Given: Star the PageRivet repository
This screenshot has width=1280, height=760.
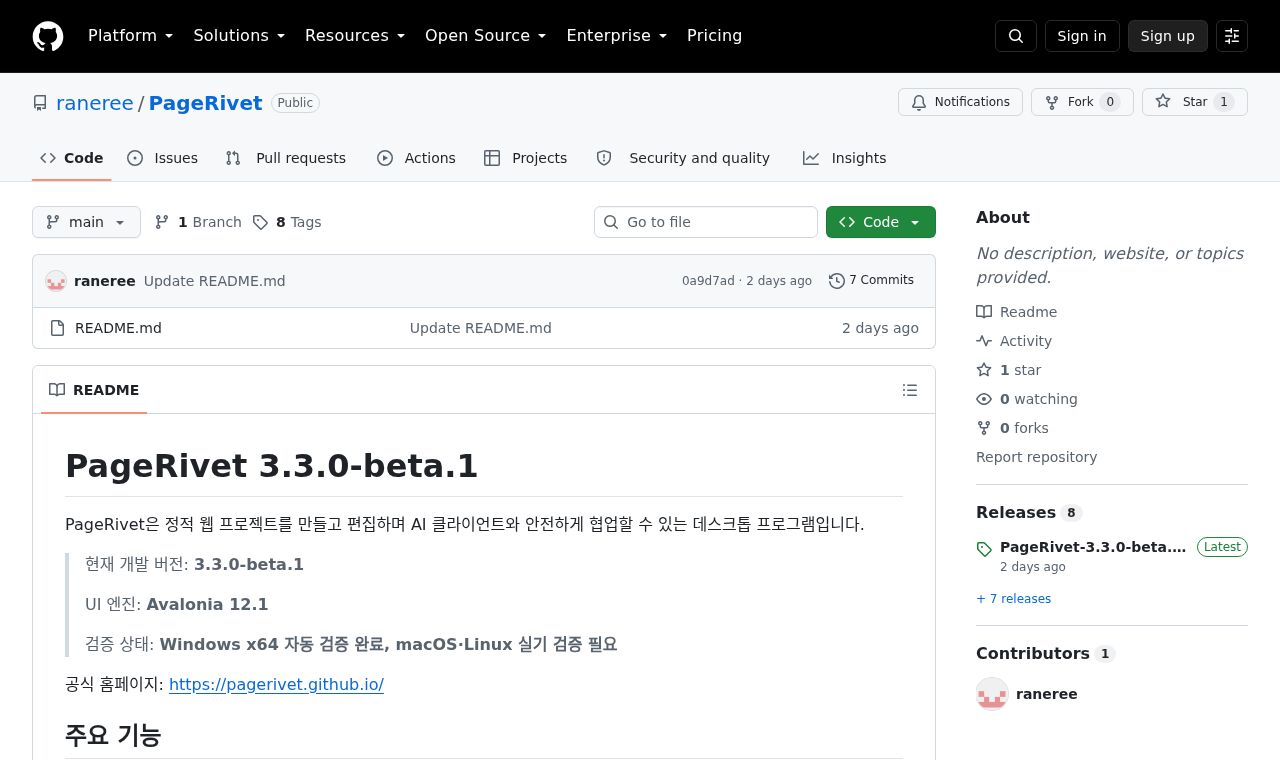Looking at the screenshot, I should 1195,102.
